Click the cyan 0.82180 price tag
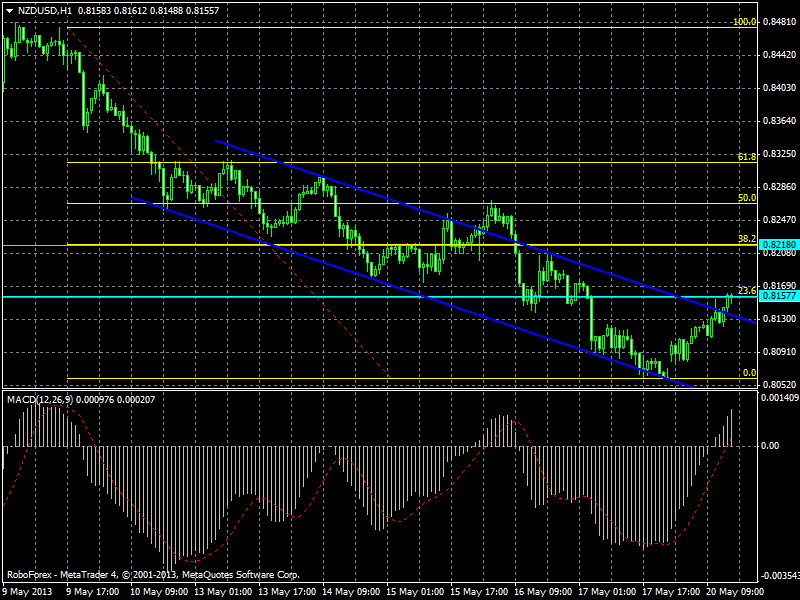 tap(779, 245)
